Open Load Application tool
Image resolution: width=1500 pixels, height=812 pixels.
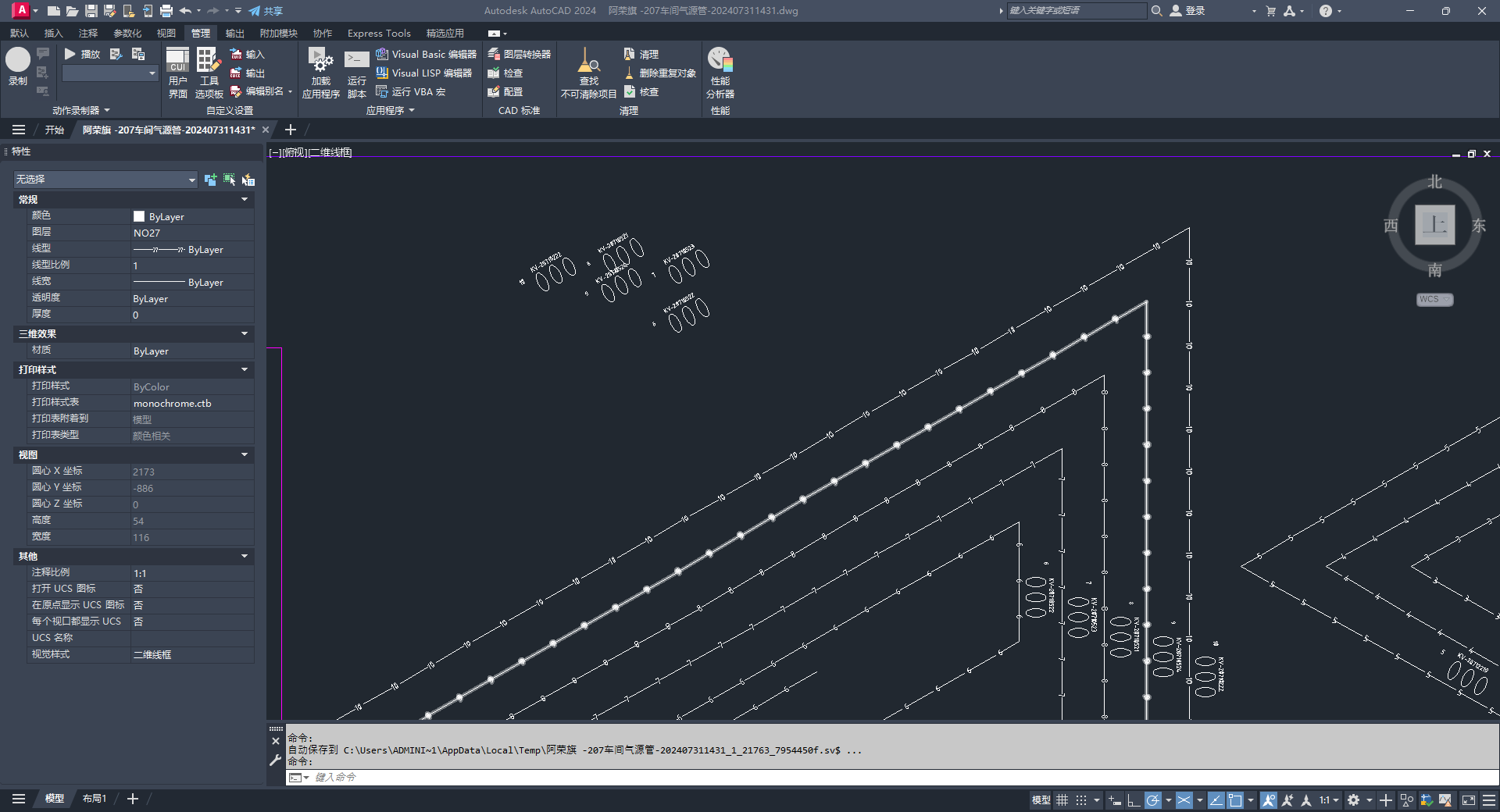[320, 73]
